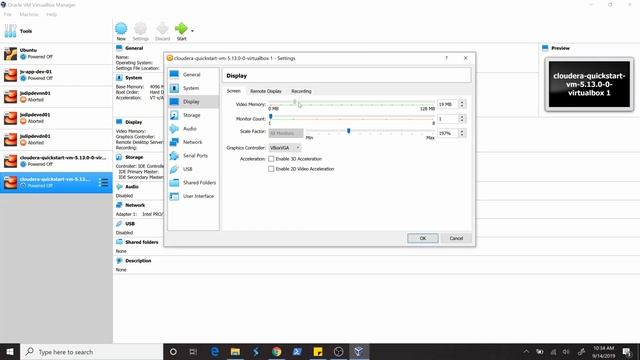Click the Video Memory spinner arrows
The height and width of the screenshot is (360, 640).
click(x=462, y=104)
